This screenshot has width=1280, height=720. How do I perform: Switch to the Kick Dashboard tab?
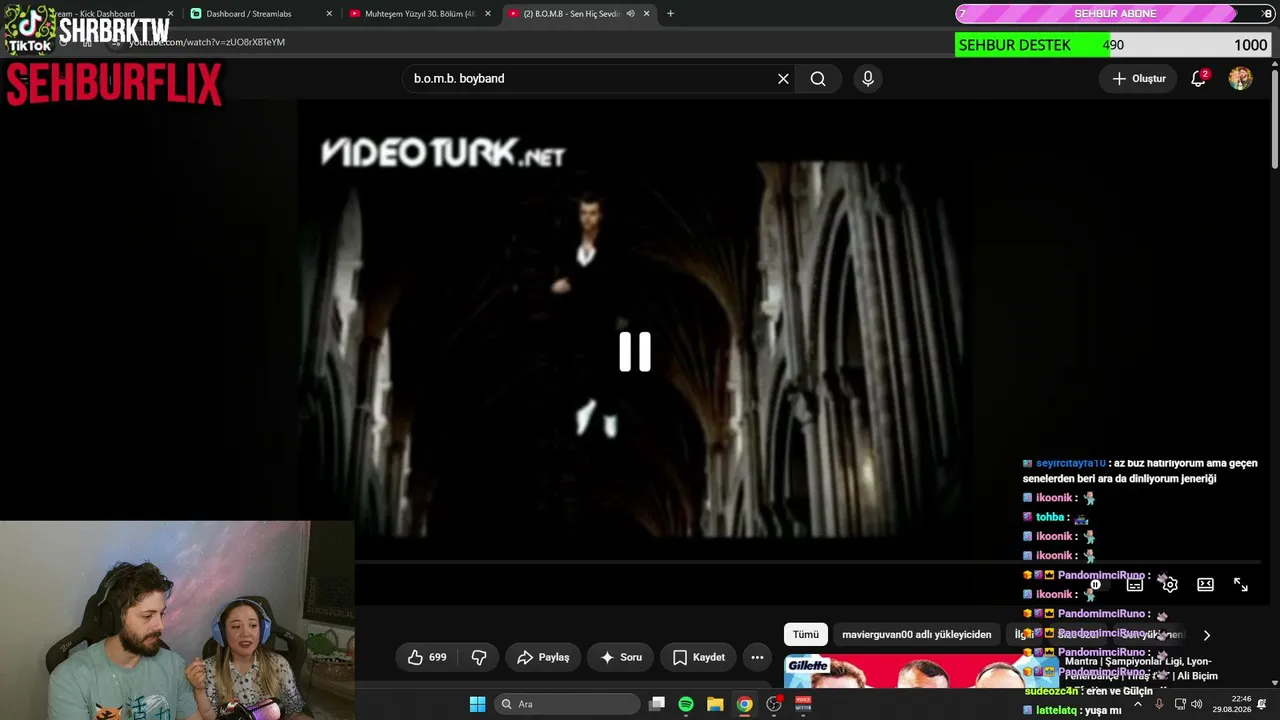pos(95,14)
